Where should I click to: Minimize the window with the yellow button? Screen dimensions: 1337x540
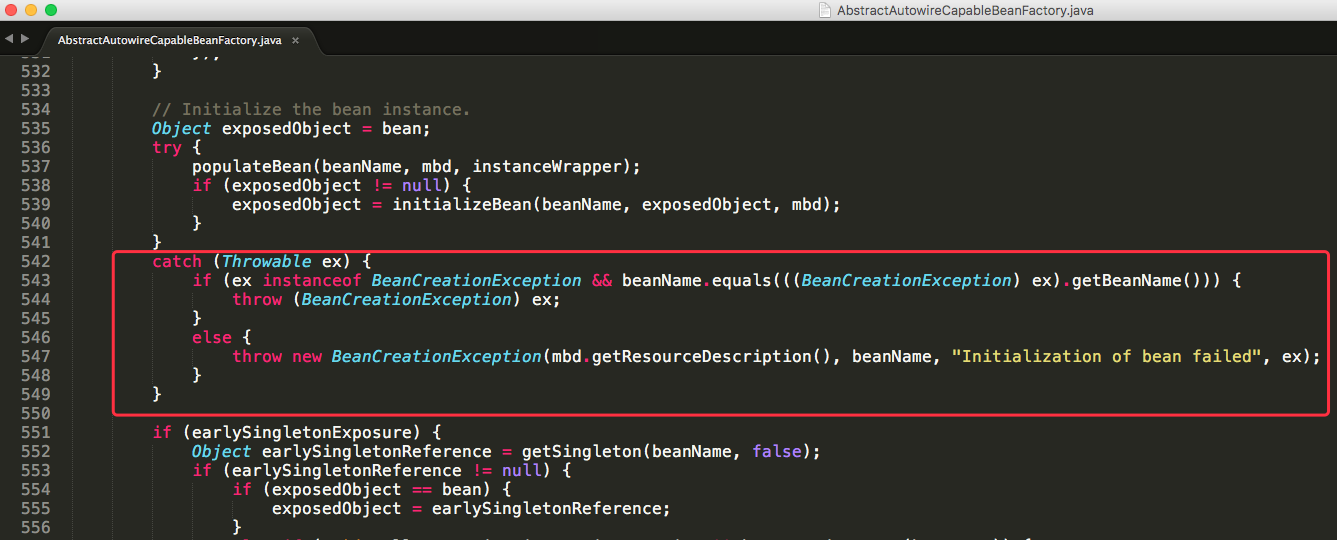31,10
